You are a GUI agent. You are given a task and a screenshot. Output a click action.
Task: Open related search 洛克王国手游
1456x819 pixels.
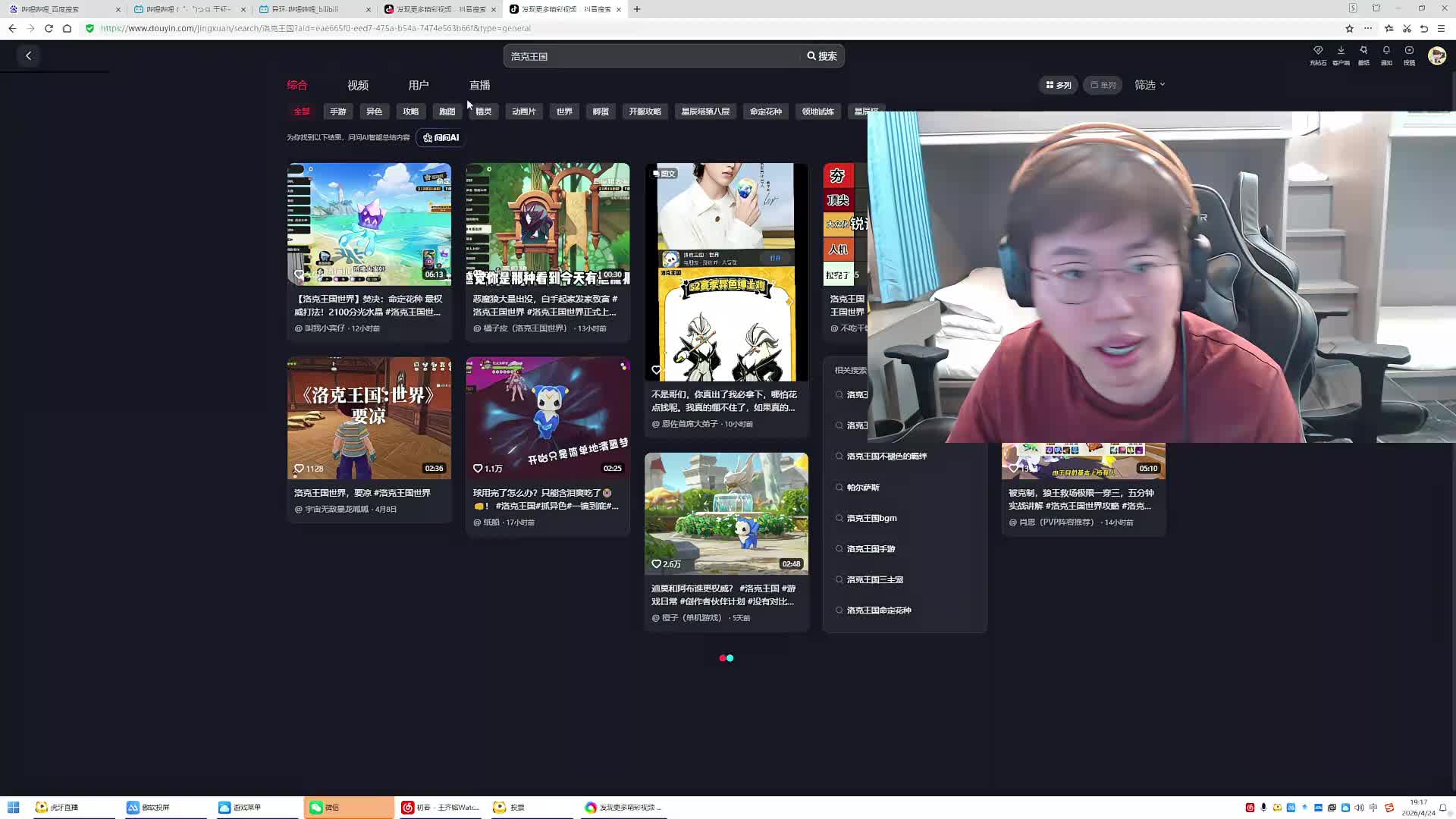point(871,549)
